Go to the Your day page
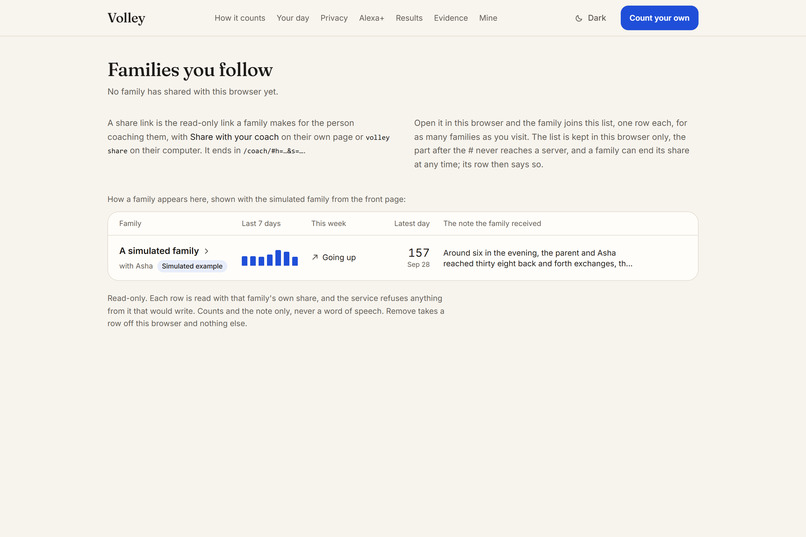Image resolution: width=806 pixels, height=537 pixels. tap(292, 18)
